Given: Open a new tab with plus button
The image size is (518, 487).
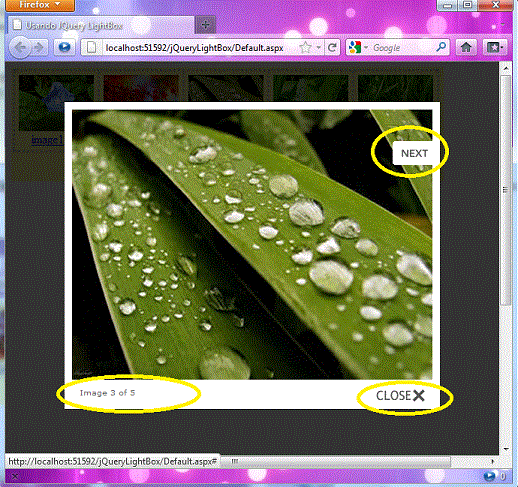Looking at the screenshot, I should (205, 25).
